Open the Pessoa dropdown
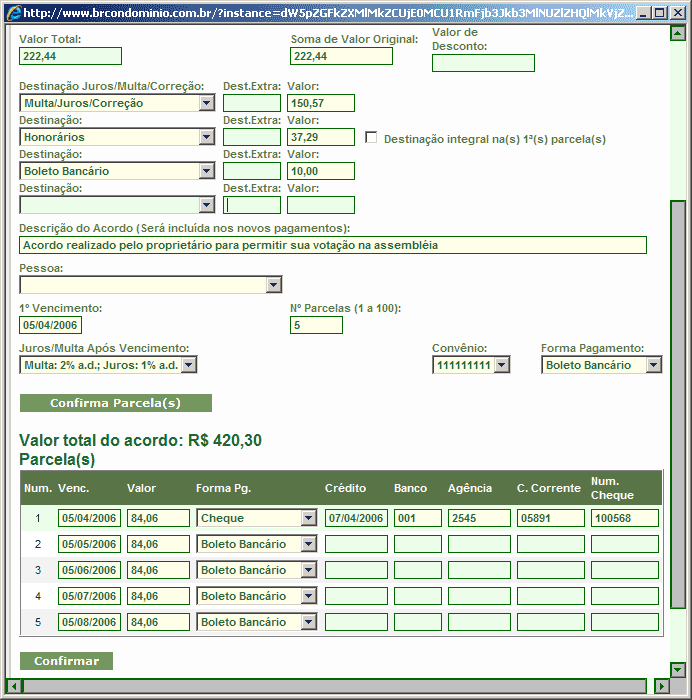Screen dimensions: 692x700 pyautogui.click(x=273, y=284)
